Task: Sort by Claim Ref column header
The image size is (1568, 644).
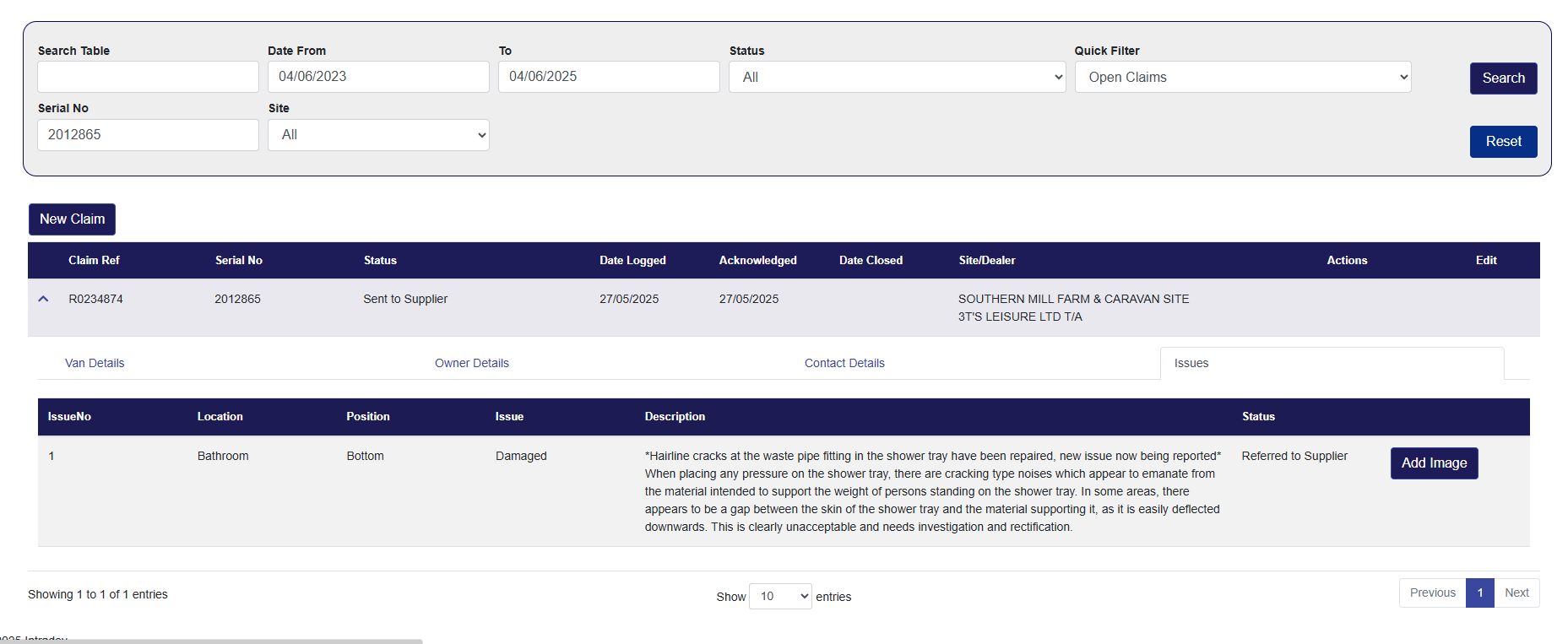Action: pyautogui.click(x=94, y=260)
